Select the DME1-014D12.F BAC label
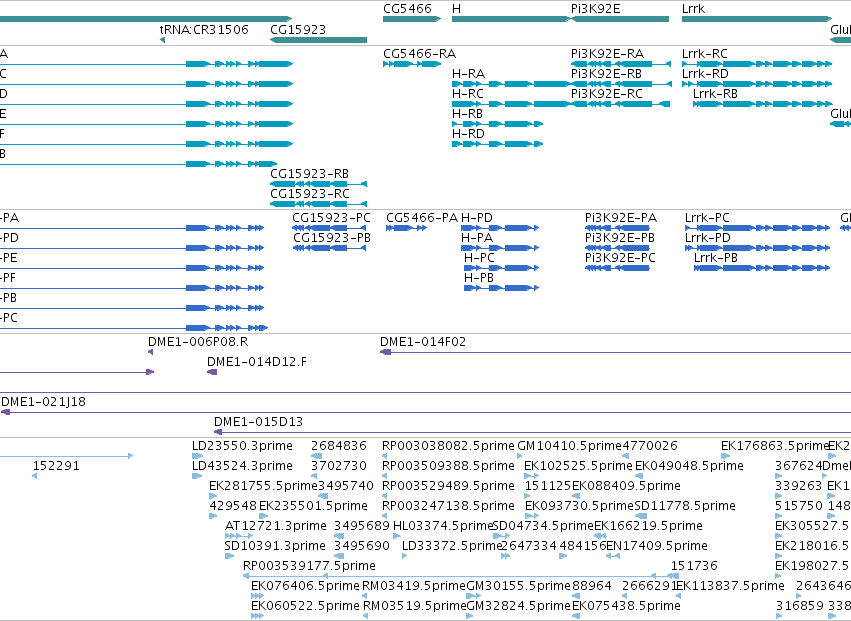This screenshot has width=851, height=621. pyautogui.click(x=257, y=362)
